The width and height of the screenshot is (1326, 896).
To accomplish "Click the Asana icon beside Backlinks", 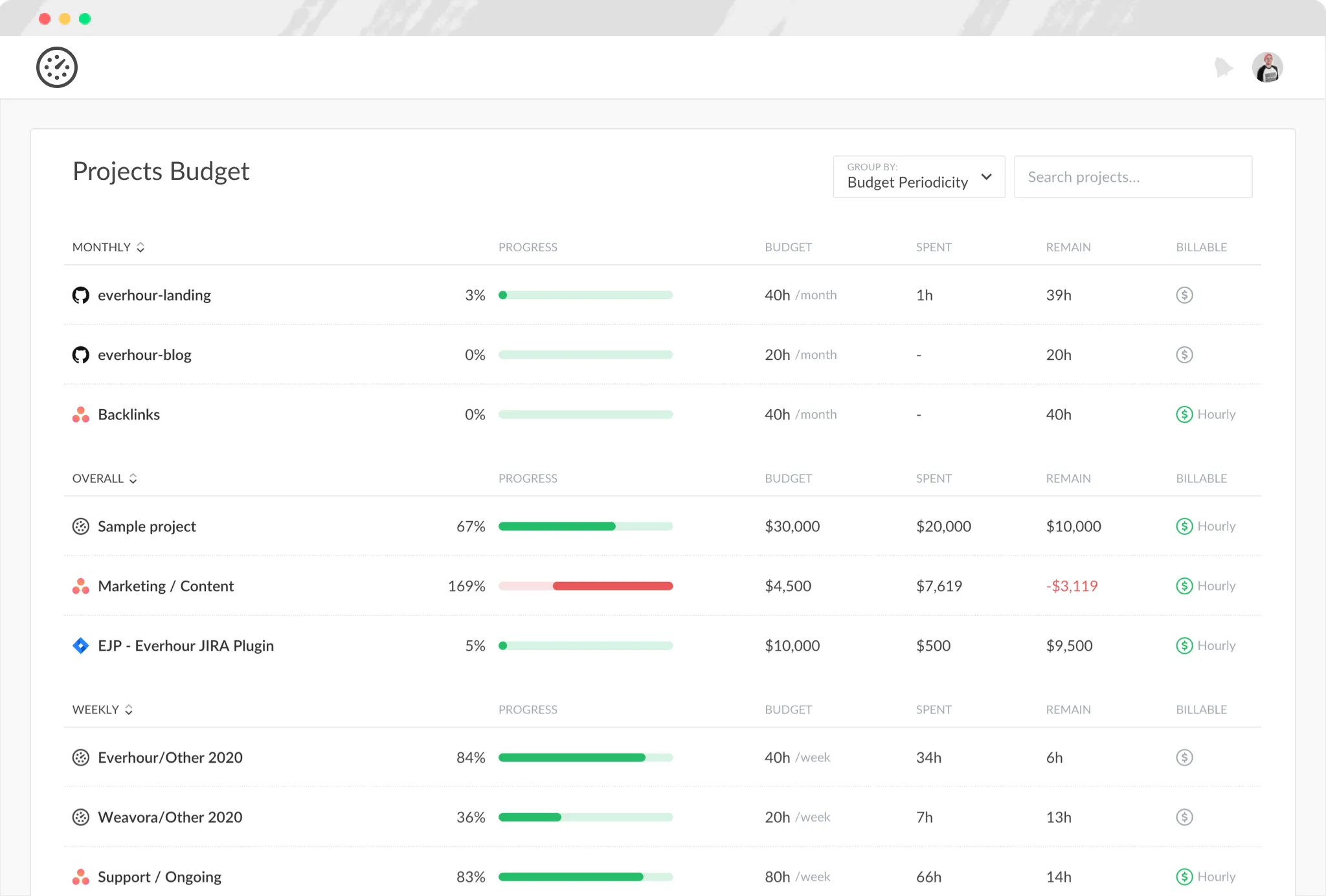I will (x=80, y=414).
